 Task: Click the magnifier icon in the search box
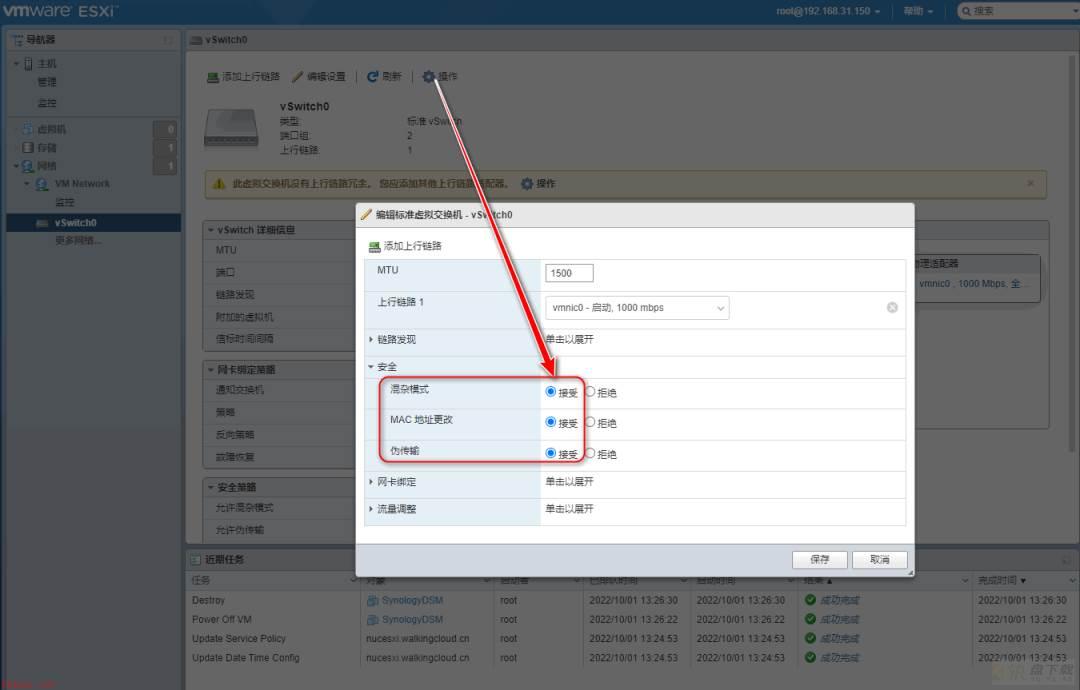point(966,11)
